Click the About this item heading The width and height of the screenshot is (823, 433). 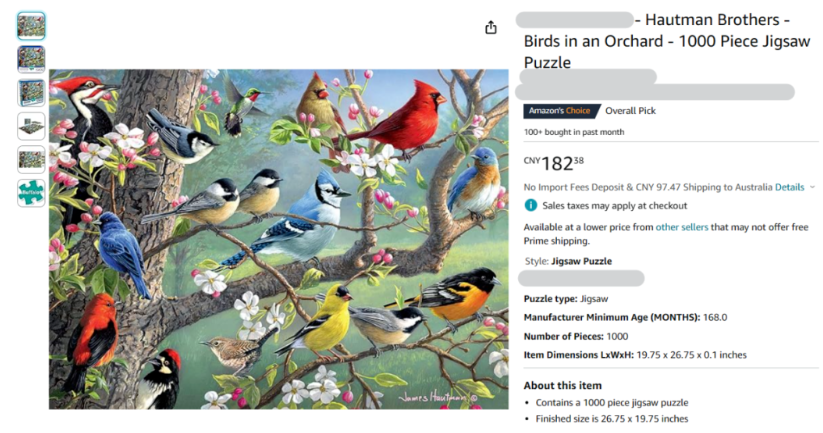pyautogui.click(x=563, y=386)
